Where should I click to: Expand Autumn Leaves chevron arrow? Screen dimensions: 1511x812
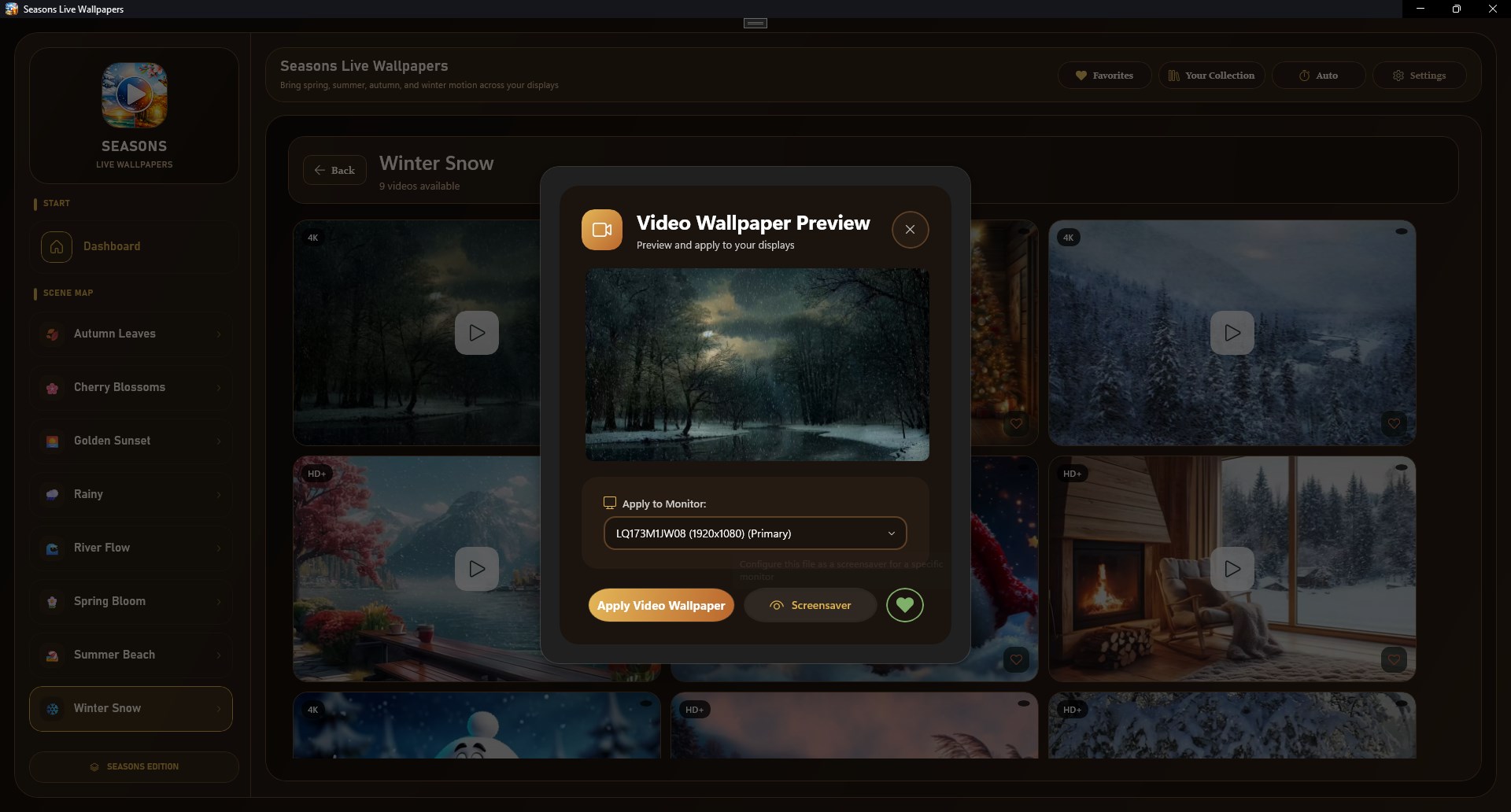(x=219, y=334)
